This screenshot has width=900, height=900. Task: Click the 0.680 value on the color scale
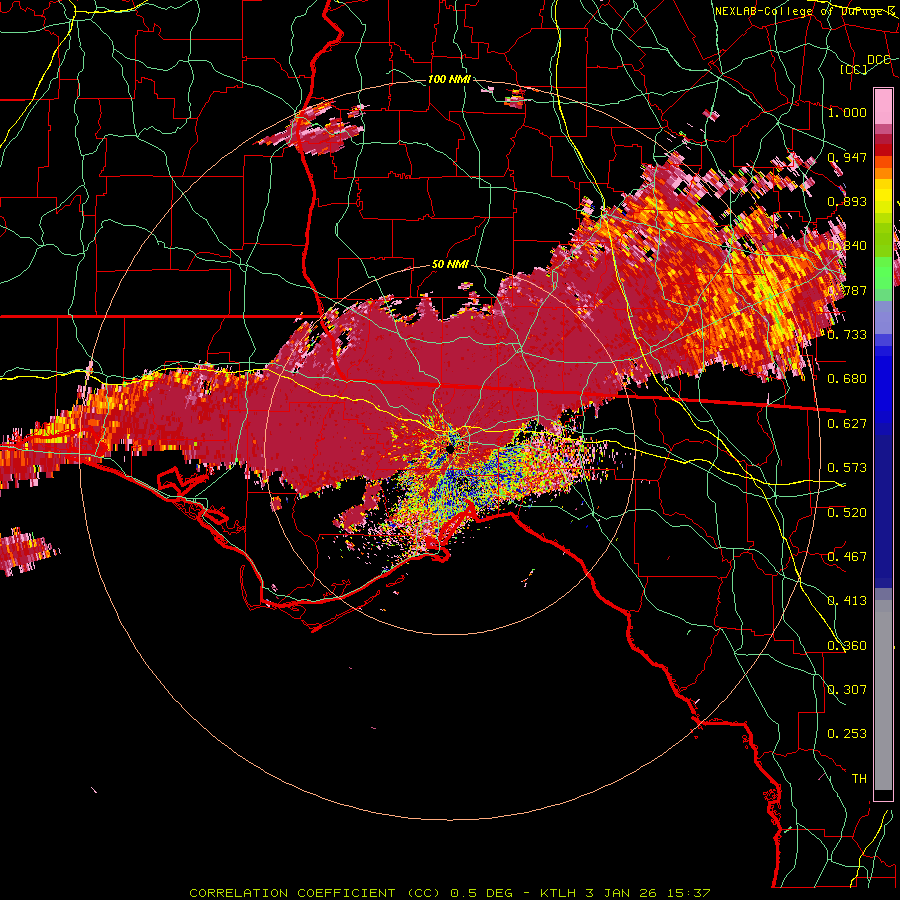pyautogui.click(x=847, y=379)
